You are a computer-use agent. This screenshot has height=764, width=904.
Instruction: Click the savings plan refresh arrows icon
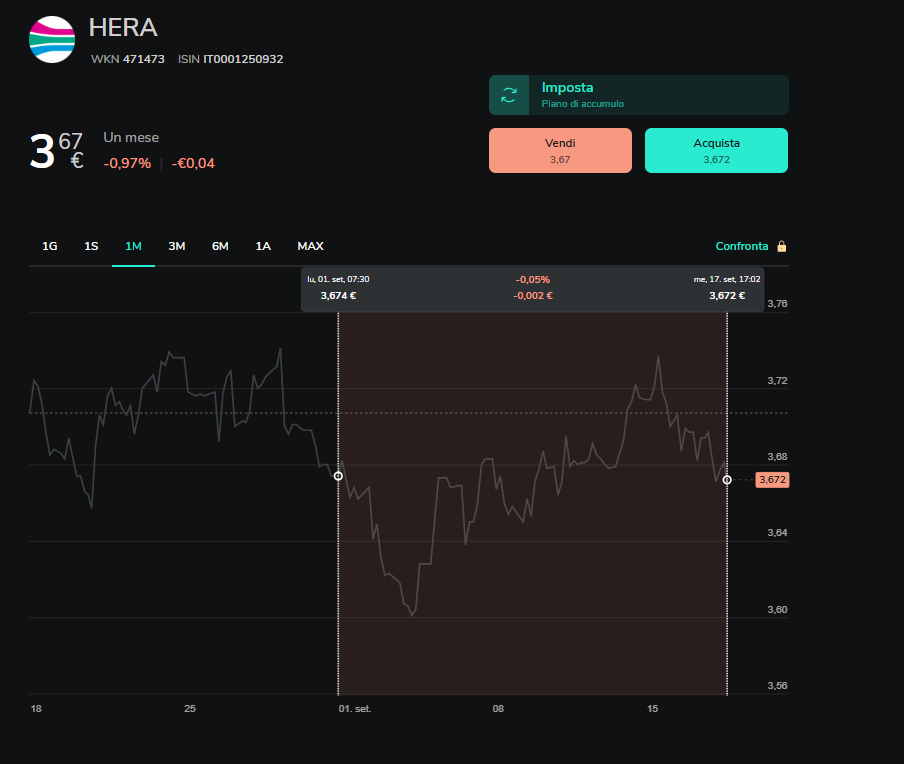click(x=508, y=95)
